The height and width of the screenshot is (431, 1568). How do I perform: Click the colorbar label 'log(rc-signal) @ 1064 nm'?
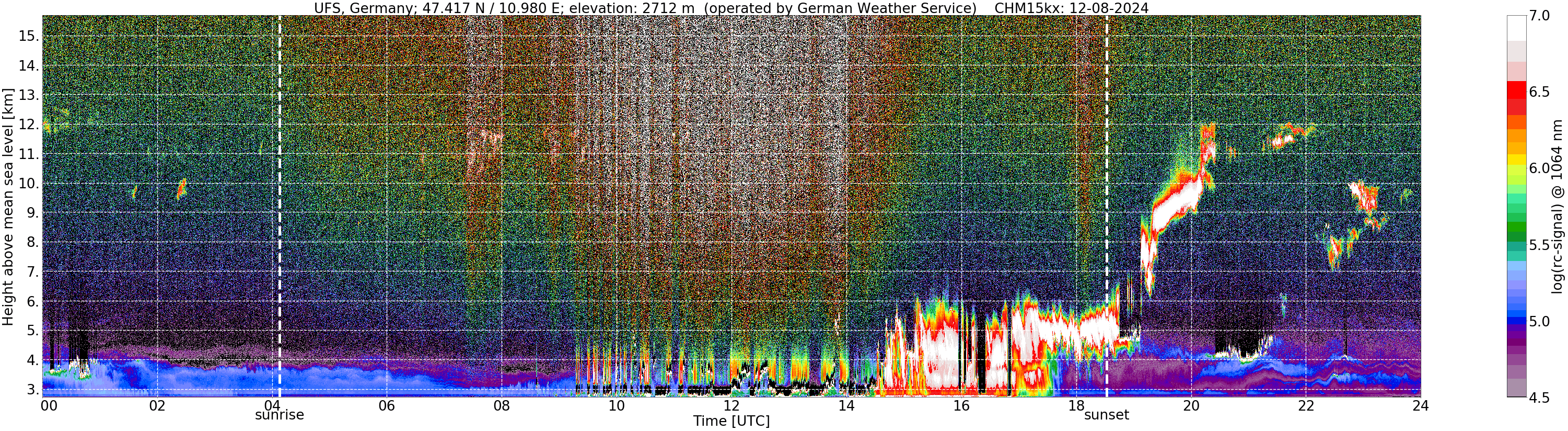point(1557,206)
